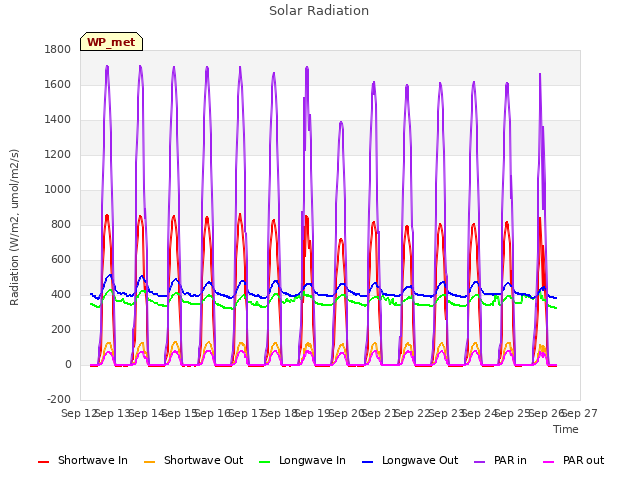Screen dimensions: 640x480
Task: Click the 1200 y-axis tick label
Action: point(58,155)
